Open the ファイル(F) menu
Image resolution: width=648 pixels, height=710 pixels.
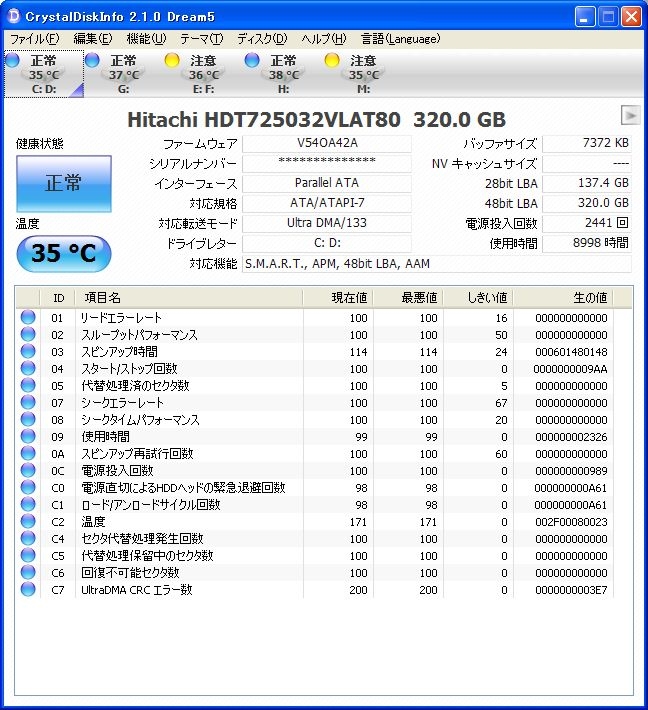(x=34, y=39)
